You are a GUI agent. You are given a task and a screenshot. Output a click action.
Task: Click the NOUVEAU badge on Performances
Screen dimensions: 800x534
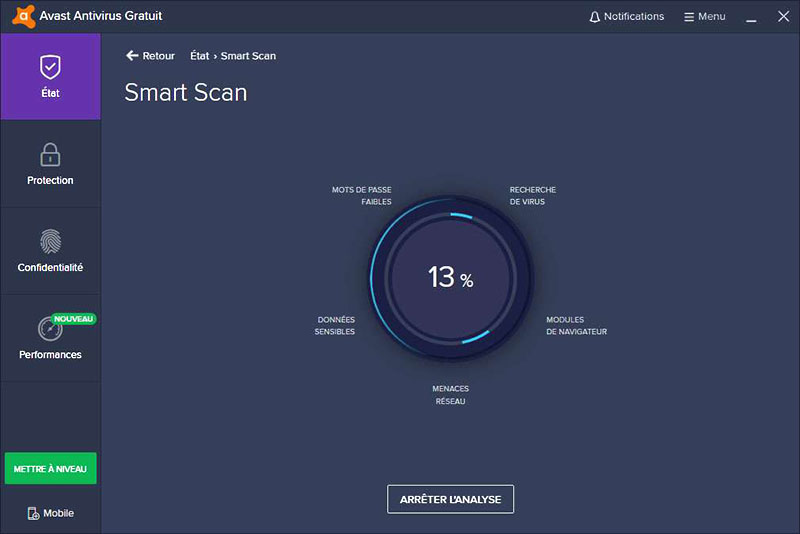click(x=73, y=319)
